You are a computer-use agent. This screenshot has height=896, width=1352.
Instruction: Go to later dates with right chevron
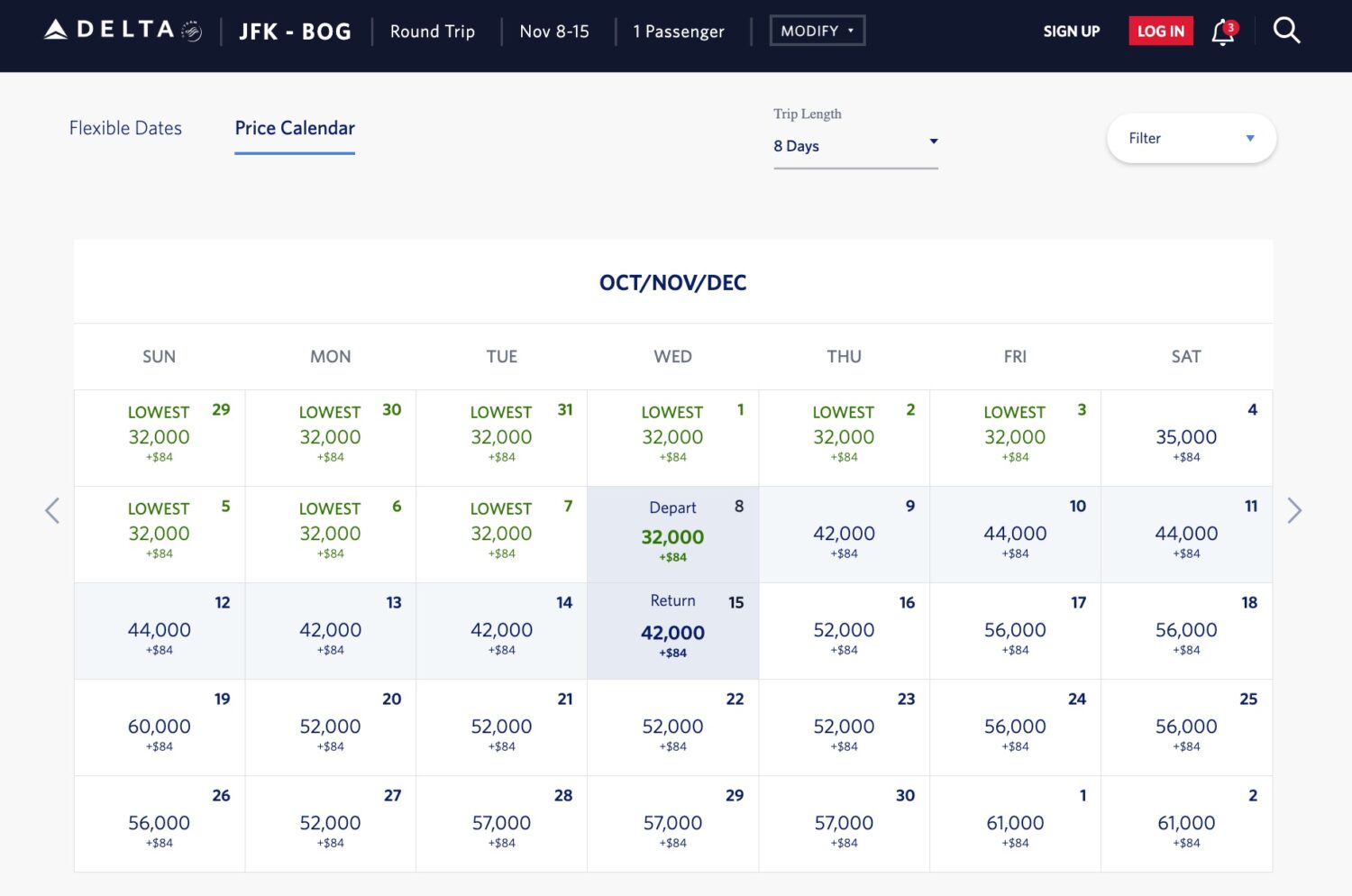[1295, 510]
